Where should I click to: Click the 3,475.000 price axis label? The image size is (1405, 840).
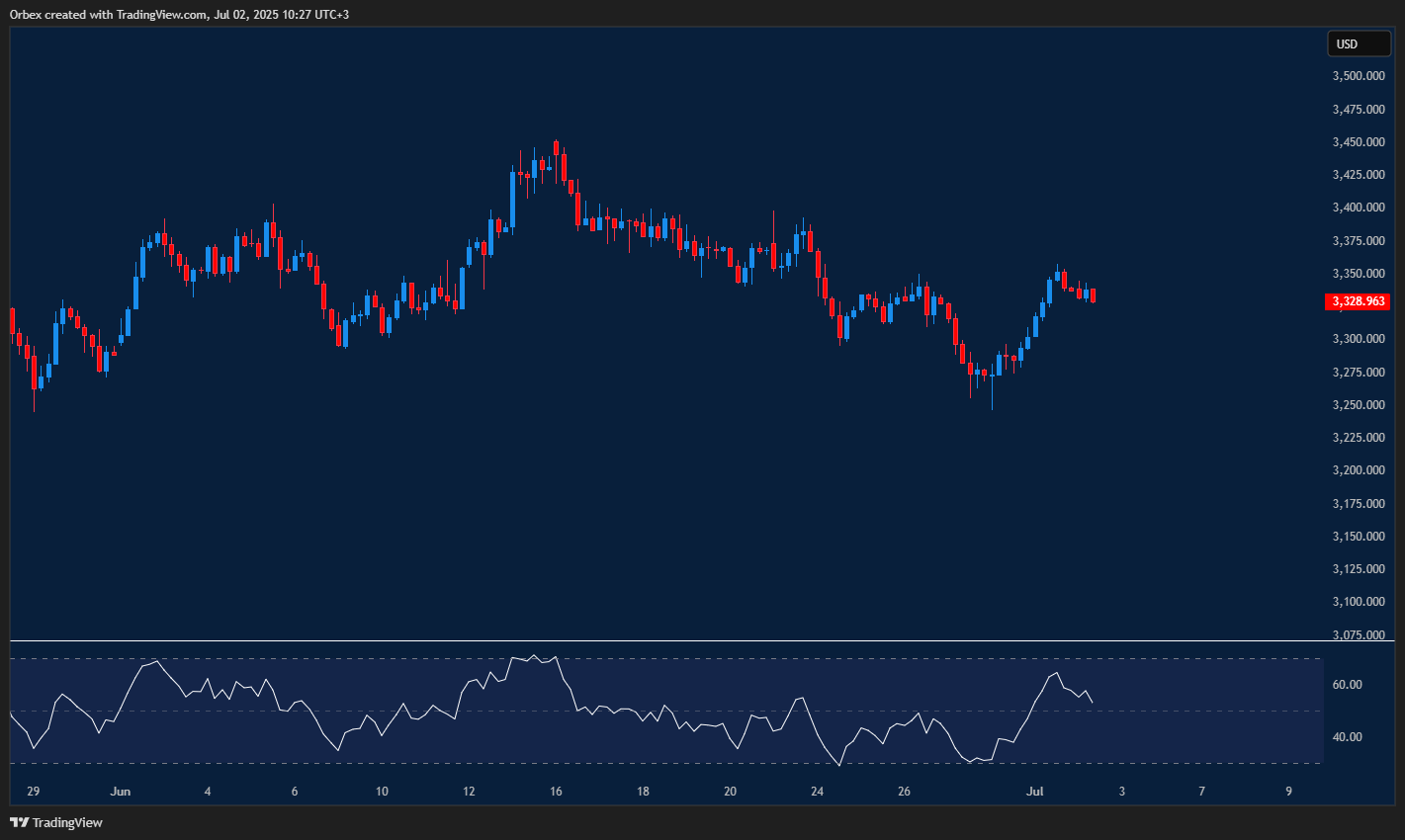point(1358,110)
